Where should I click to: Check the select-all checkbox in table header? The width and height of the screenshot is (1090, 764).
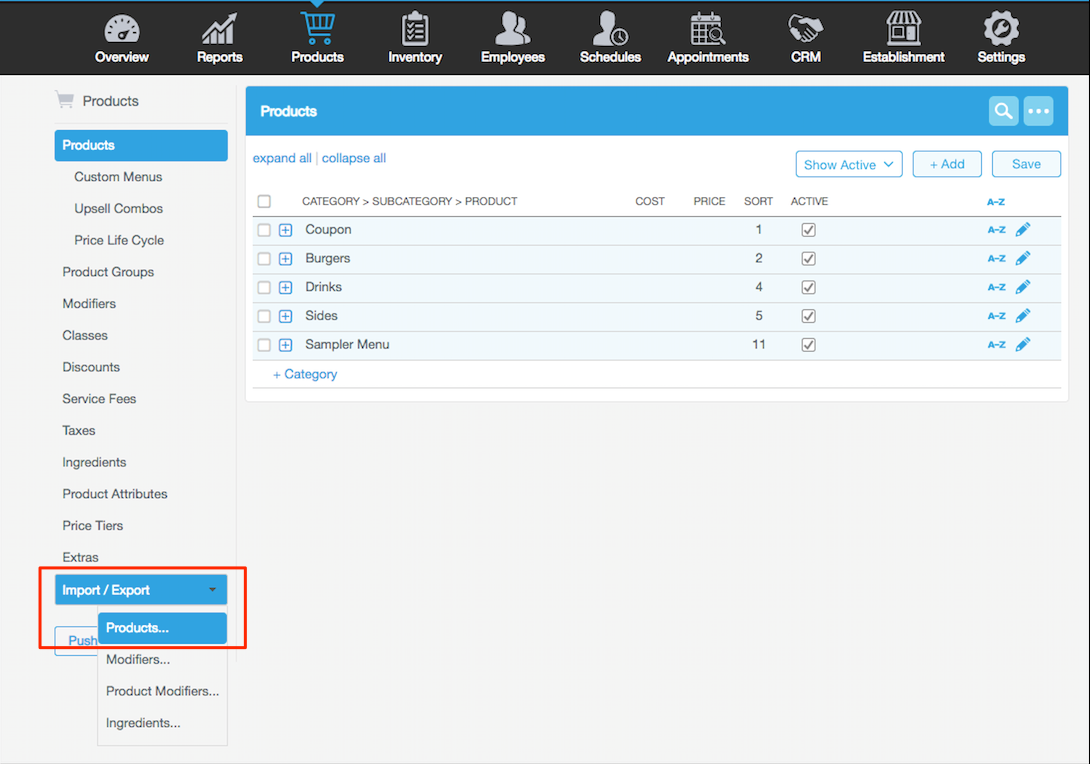[x=264, y=202]
